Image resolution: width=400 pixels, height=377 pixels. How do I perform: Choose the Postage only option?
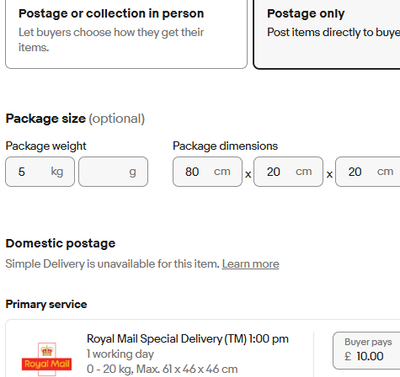click(327, 33)
